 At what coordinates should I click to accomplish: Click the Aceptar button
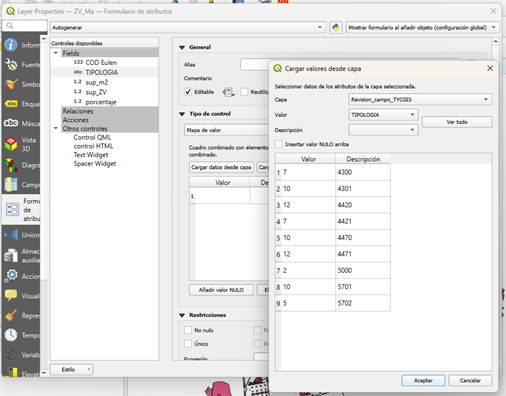click(423, 380)
